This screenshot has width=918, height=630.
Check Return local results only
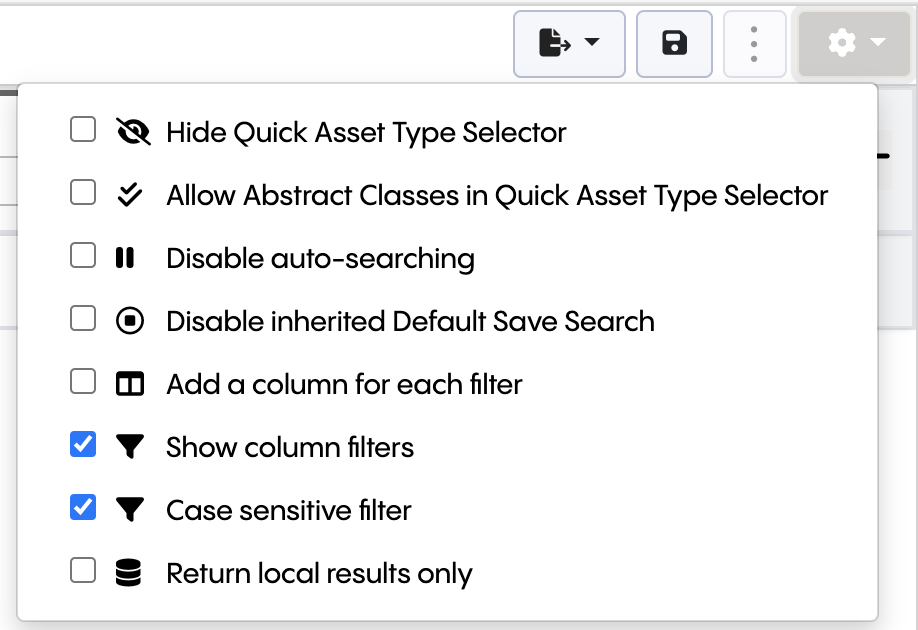click(x=83, y=570)
